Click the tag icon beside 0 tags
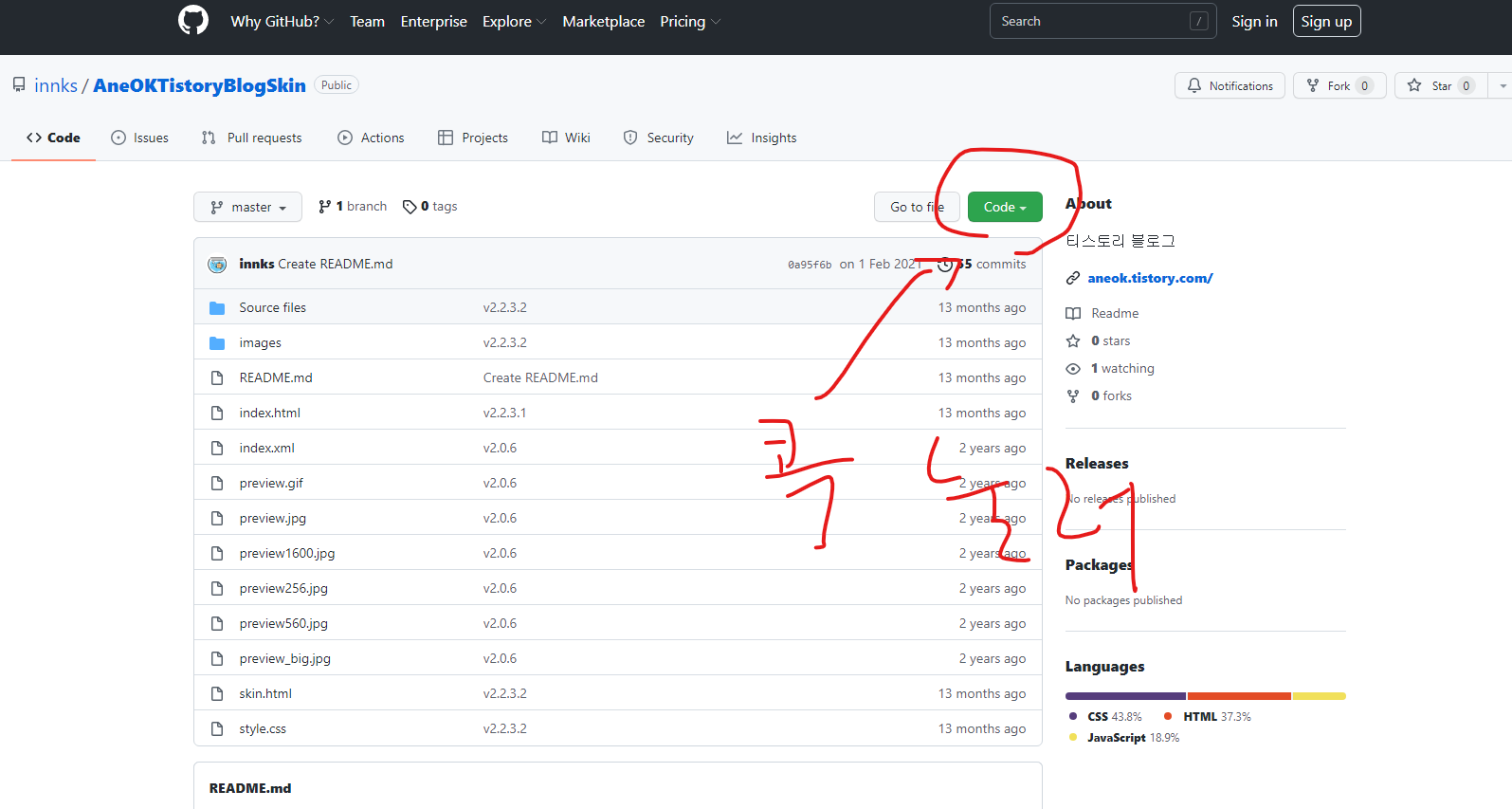 point(410,207)
